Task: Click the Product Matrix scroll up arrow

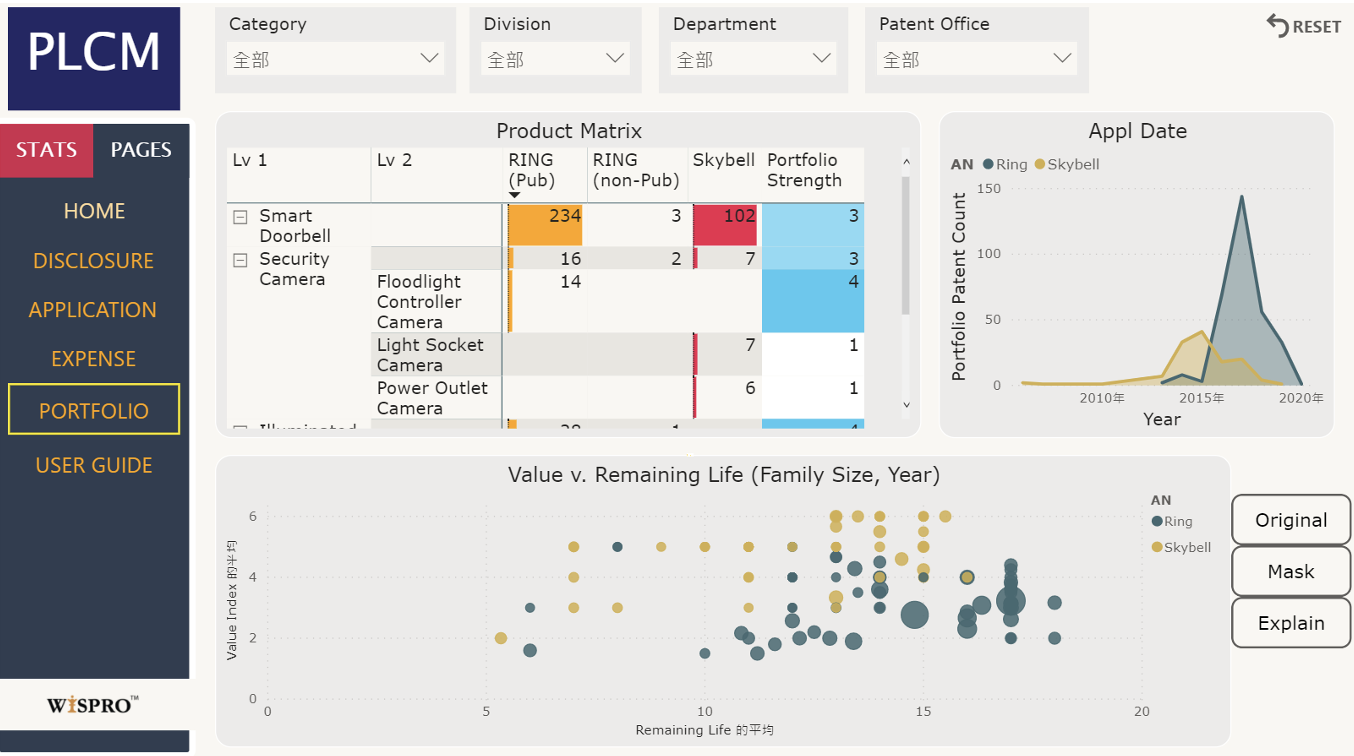Action: (906, 161)
